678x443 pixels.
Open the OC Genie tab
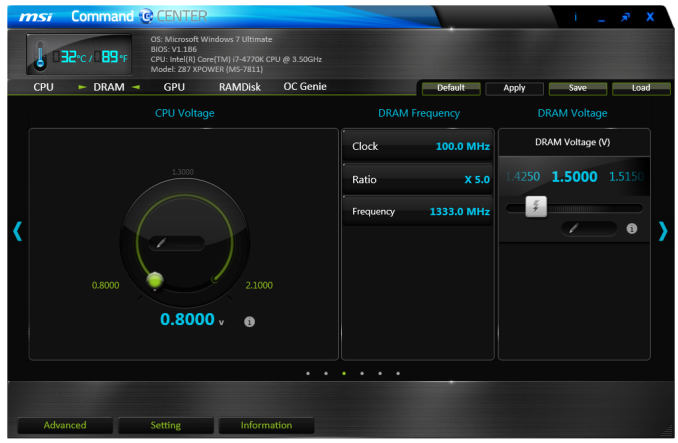[305, 87]
